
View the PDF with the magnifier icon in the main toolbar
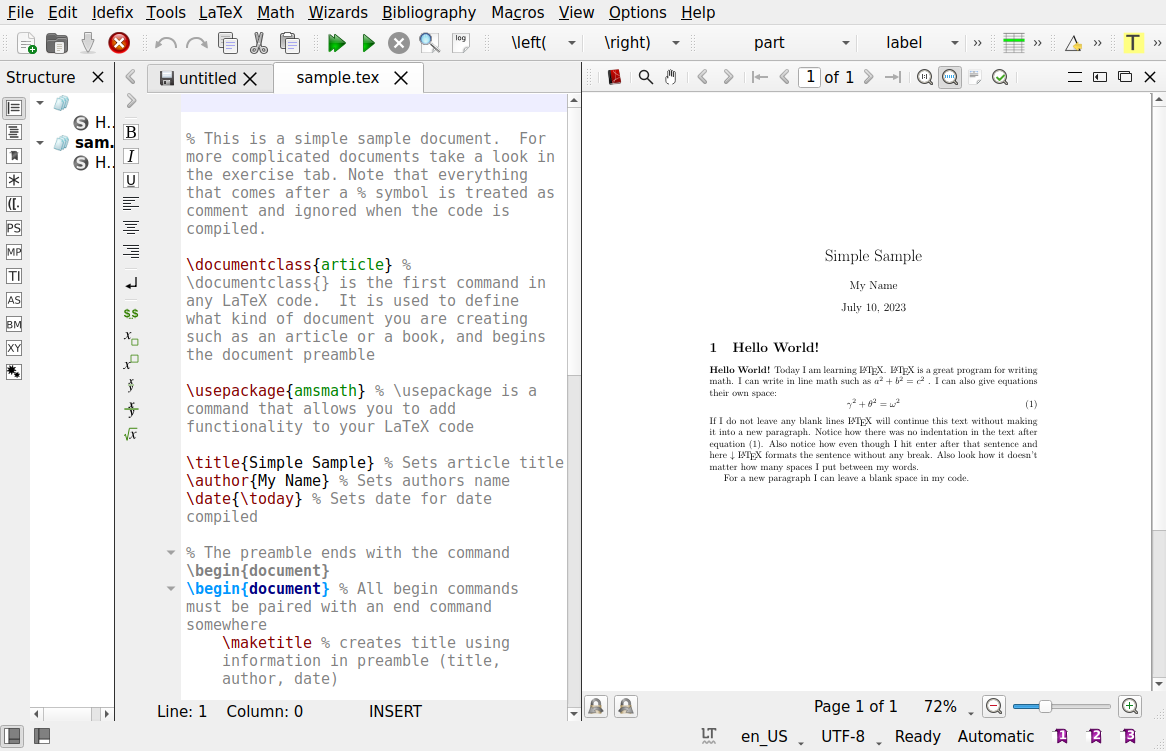tap(429, 43)
